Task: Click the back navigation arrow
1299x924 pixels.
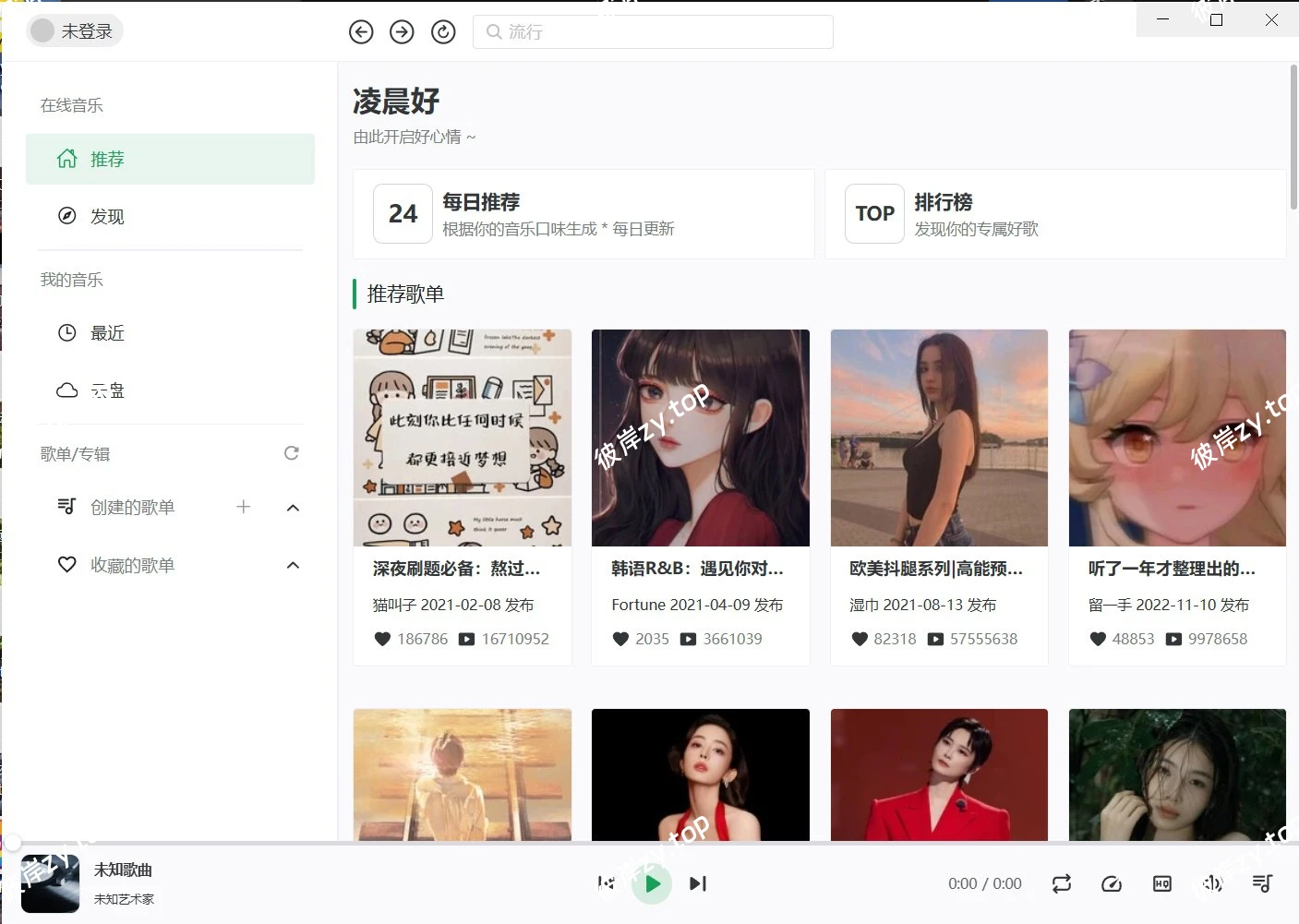Action: (361, 31)
